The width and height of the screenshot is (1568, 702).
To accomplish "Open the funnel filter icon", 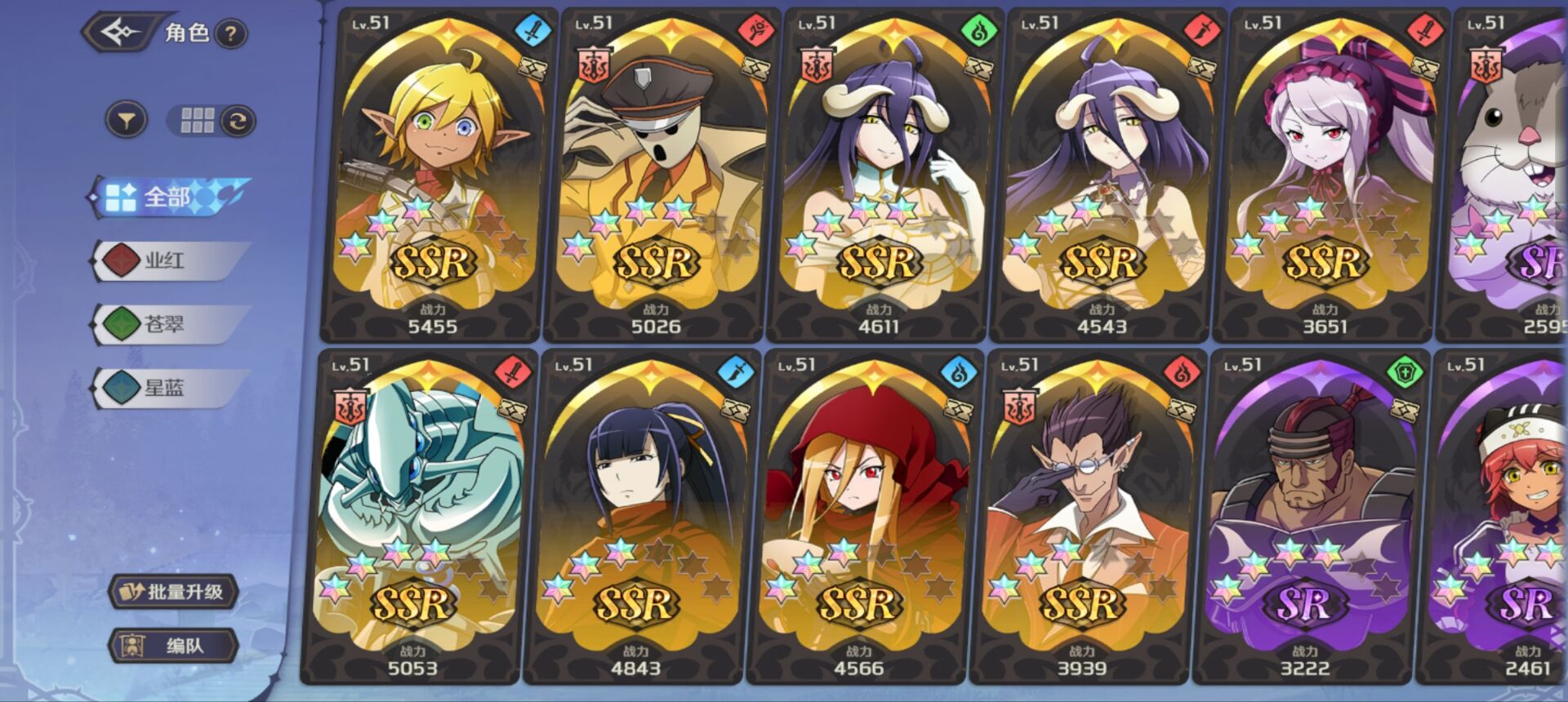I will [127, 121].
